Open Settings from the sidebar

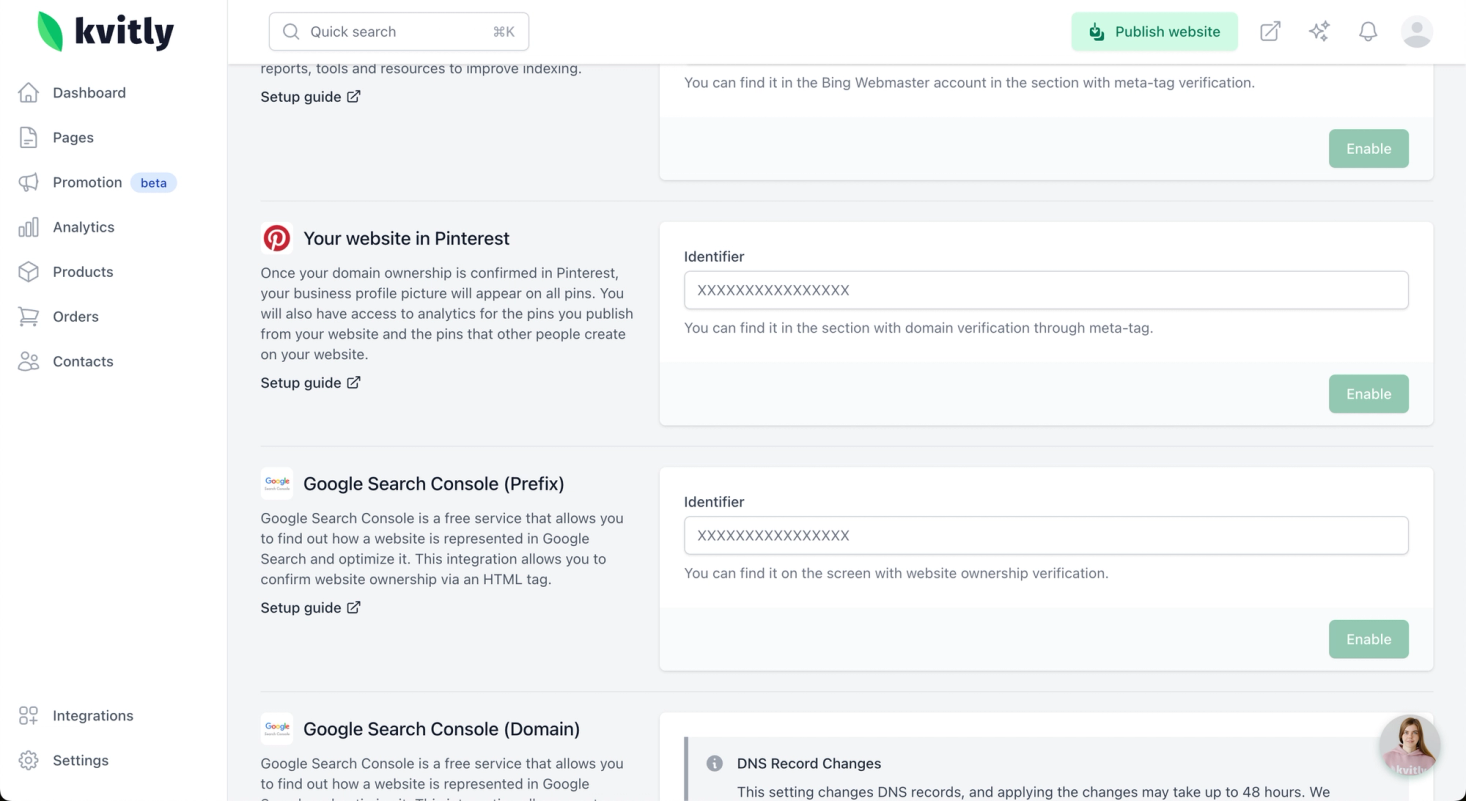click(81, 761)
